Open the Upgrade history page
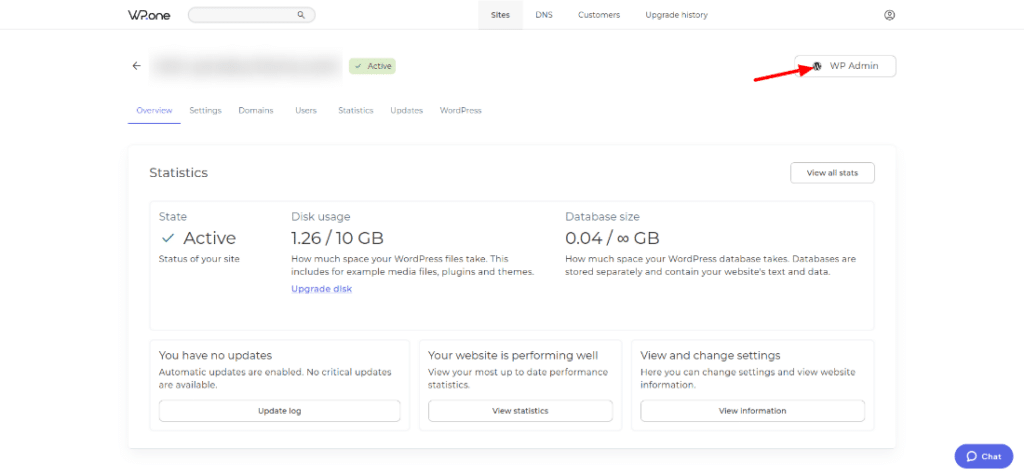Image resolution: width=1024 pixels, height=476 pixels. click(x=676, y=15)
